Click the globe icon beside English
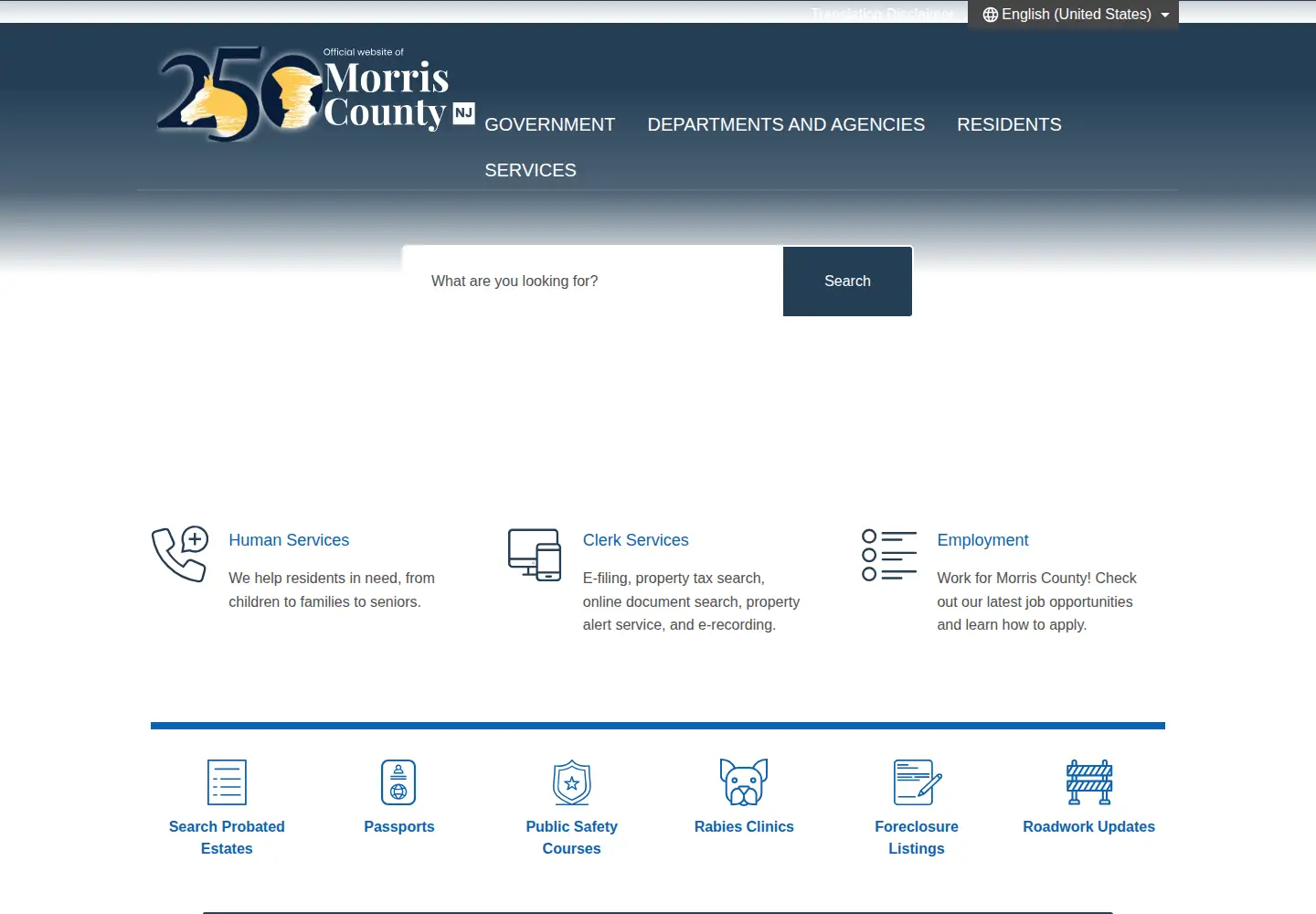This screenshot has width=1316, height=914. 991,15
